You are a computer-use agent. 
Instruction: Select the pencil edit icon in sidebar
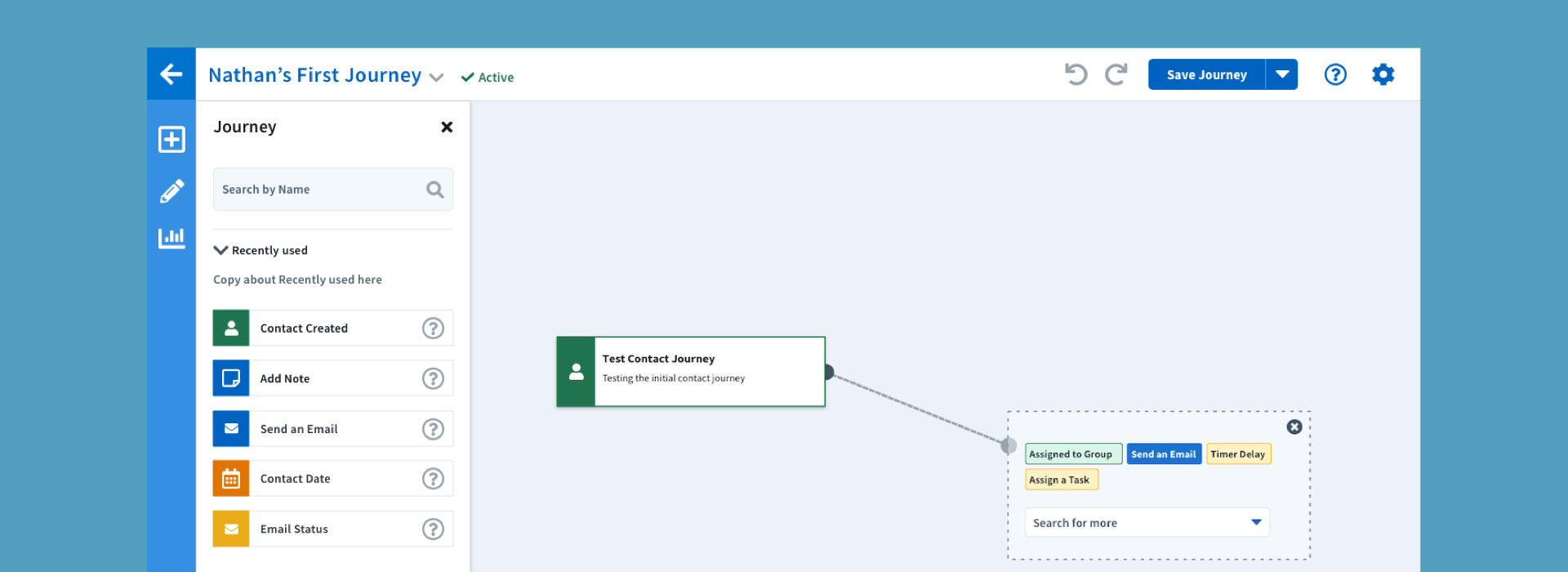(x=171, y=191)
